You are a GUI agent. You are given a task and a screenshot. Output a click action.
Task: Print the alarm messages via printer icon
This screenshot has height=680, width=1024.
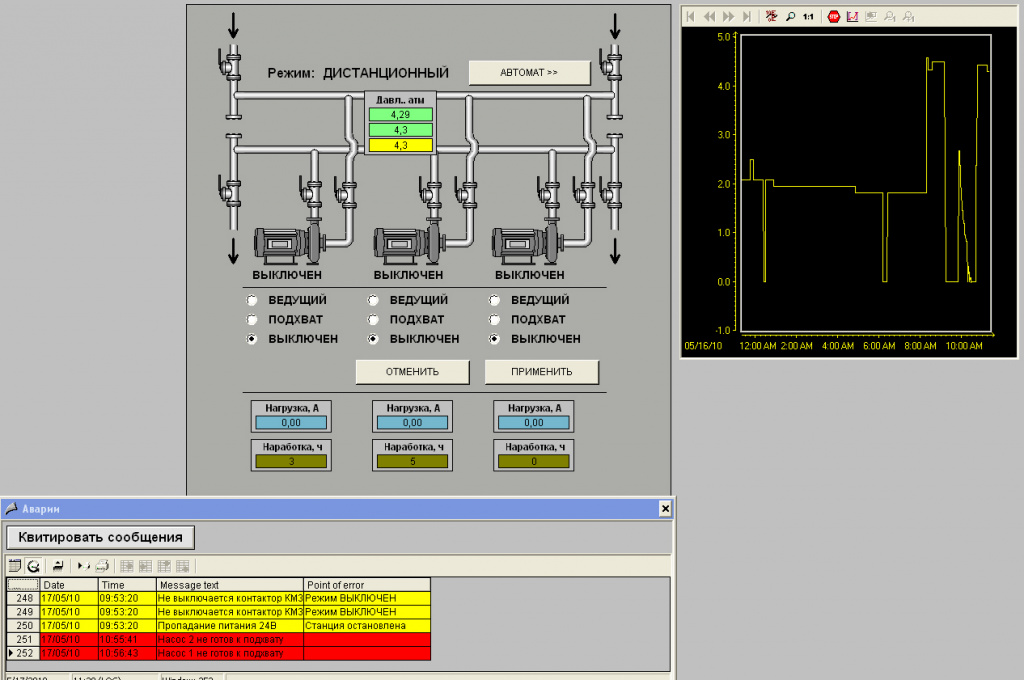(102, 566)
